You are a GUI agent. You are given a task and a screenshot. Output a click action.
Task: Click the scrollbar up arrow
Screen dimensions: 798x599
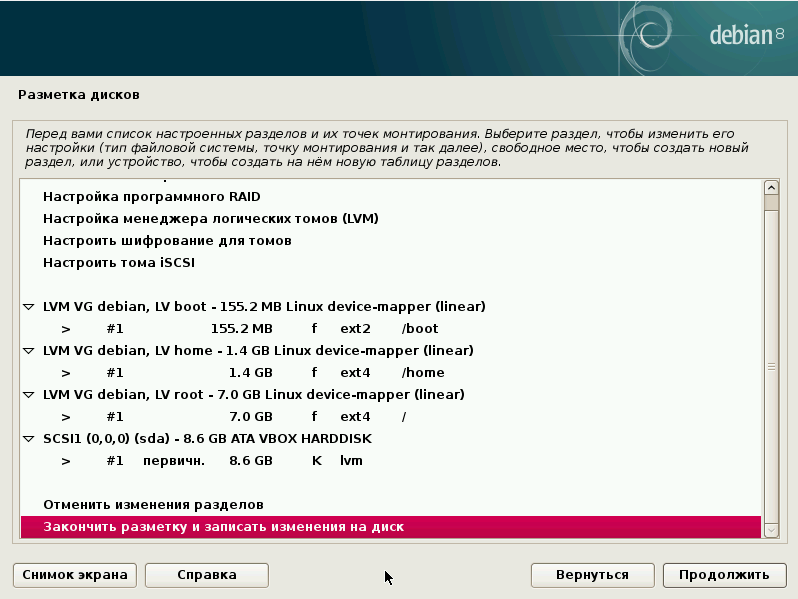pos(771,188)
